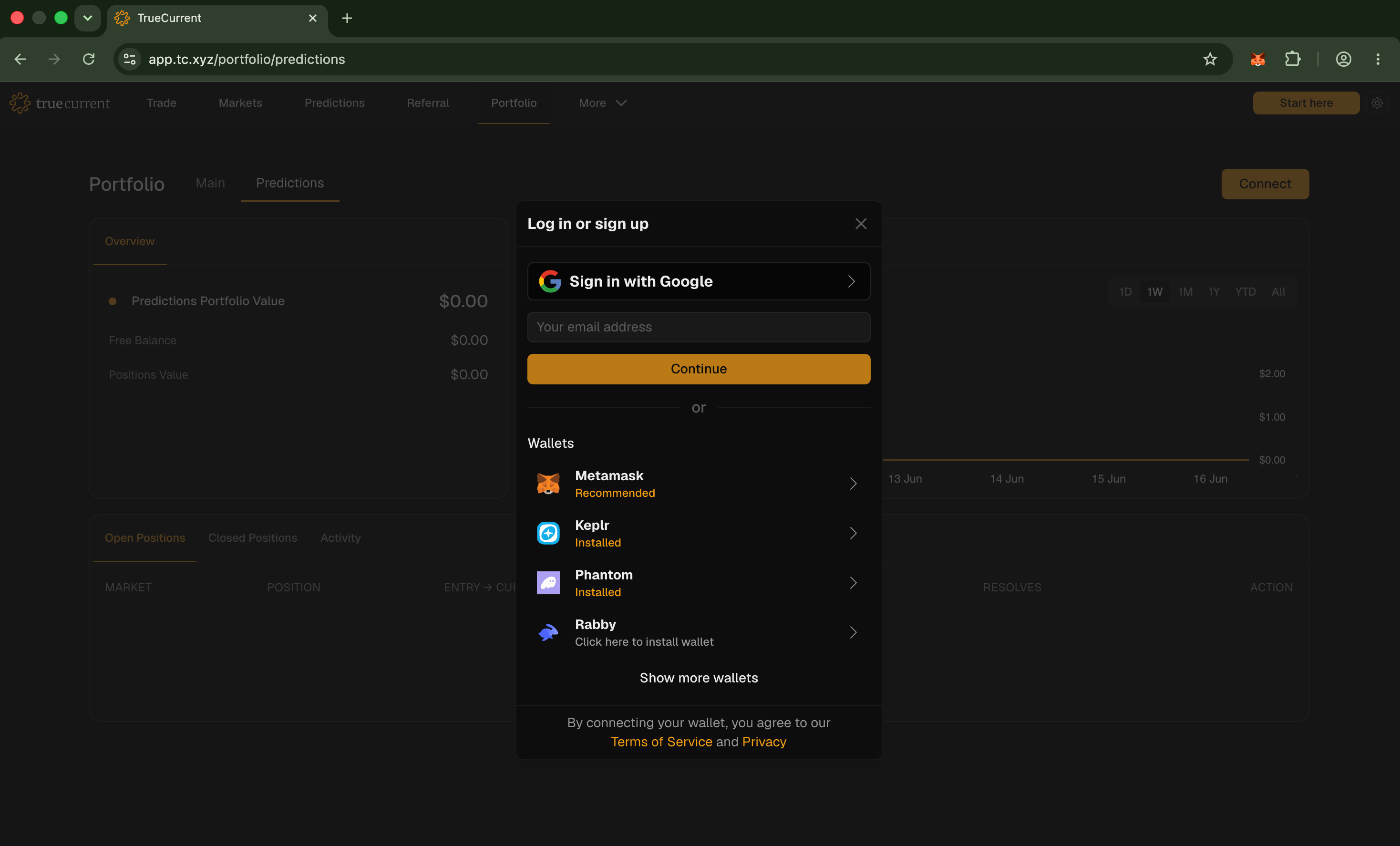Select the Activity tab
Screen dimensions: 1400x846
point(340,537)
